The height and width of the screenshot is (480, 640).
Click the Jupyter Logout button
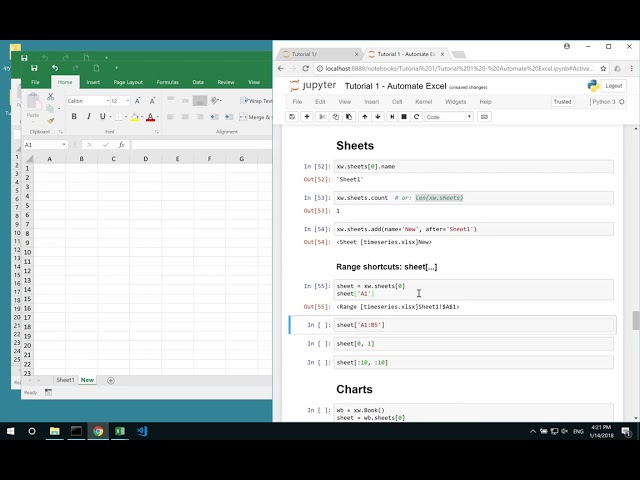(613, 86)
